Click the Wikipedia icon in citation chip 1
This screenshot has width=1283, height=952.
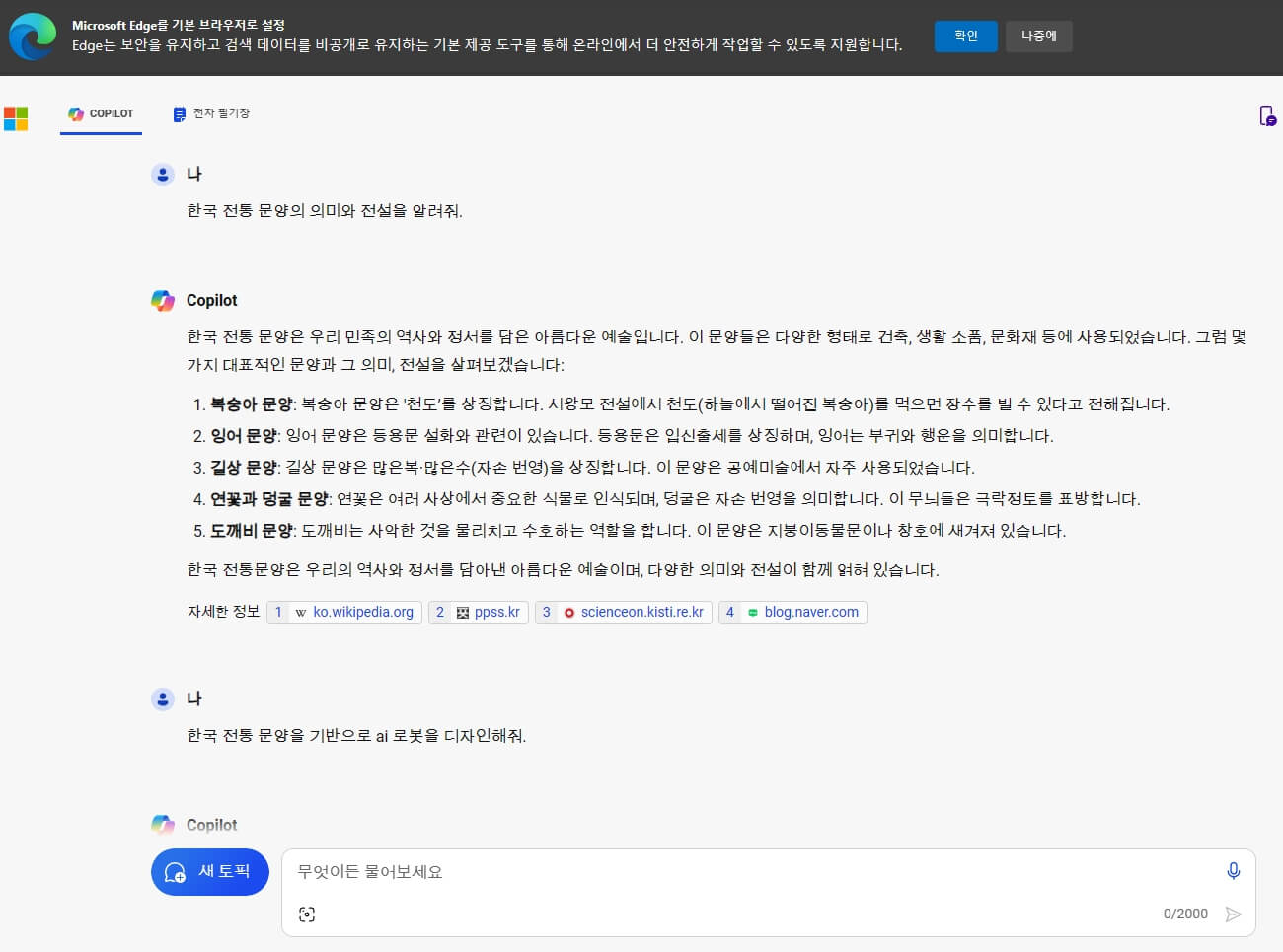coord(299,612)
